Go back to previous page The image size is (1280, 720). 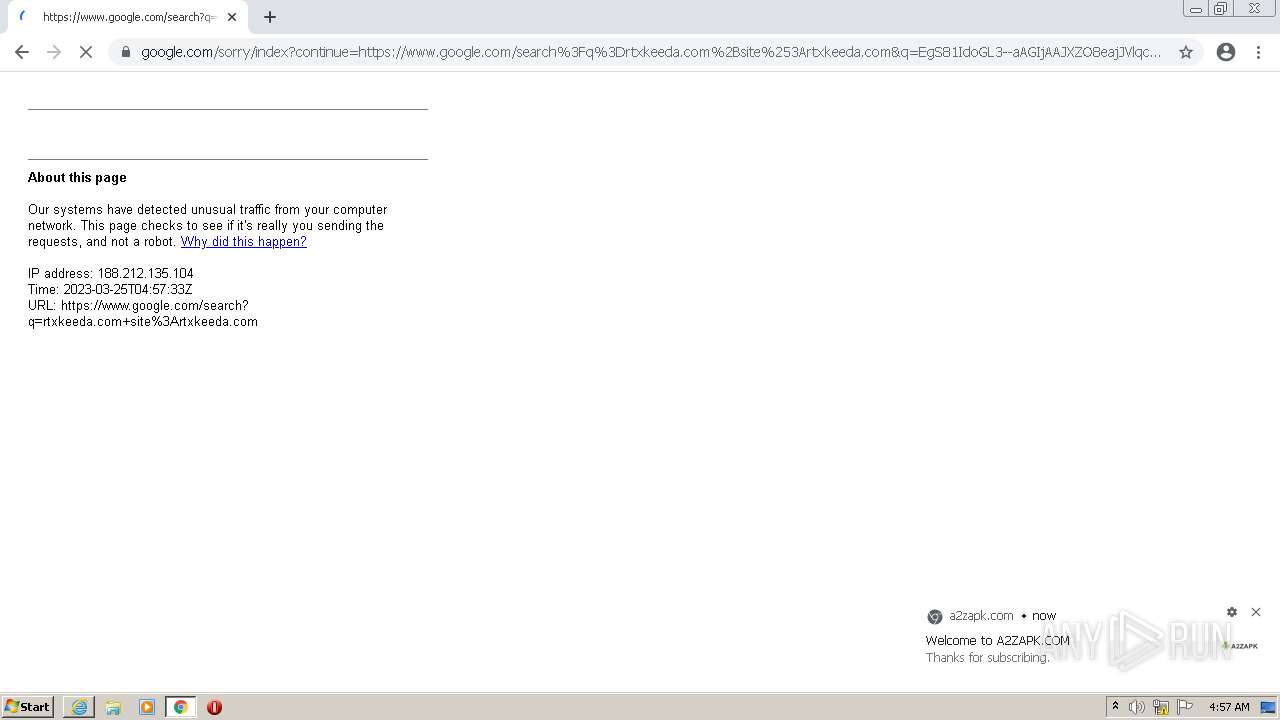22,52
